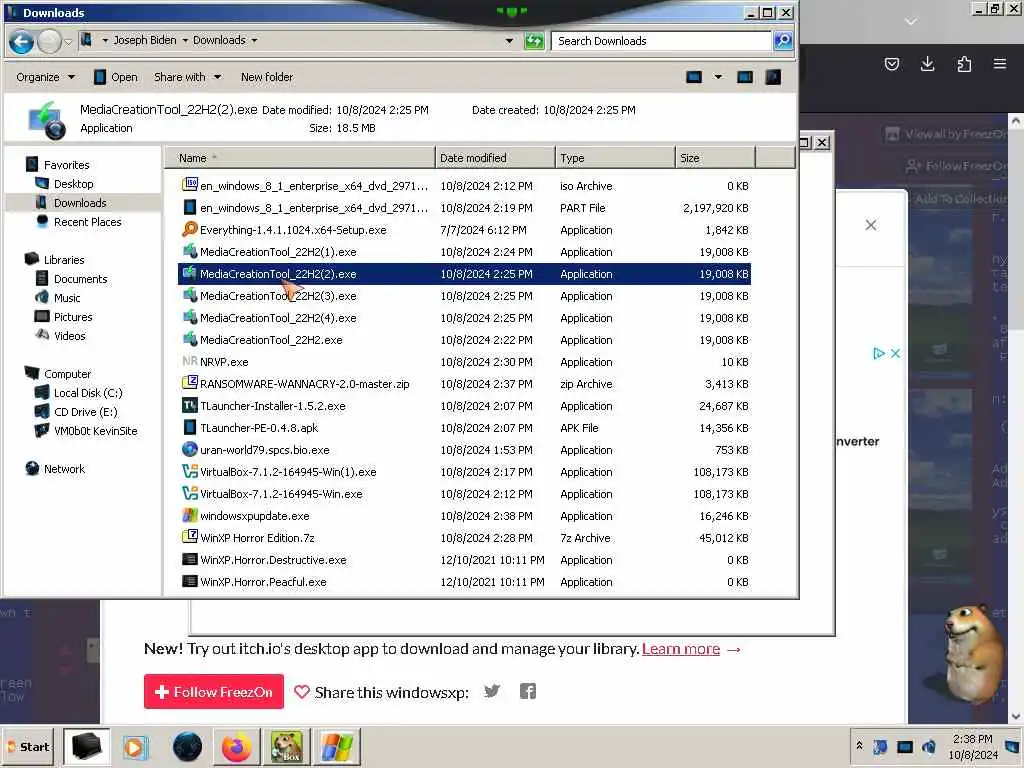1024x768 pixels.
Task: Click the search magnifier button
Action: click(782, 41)
